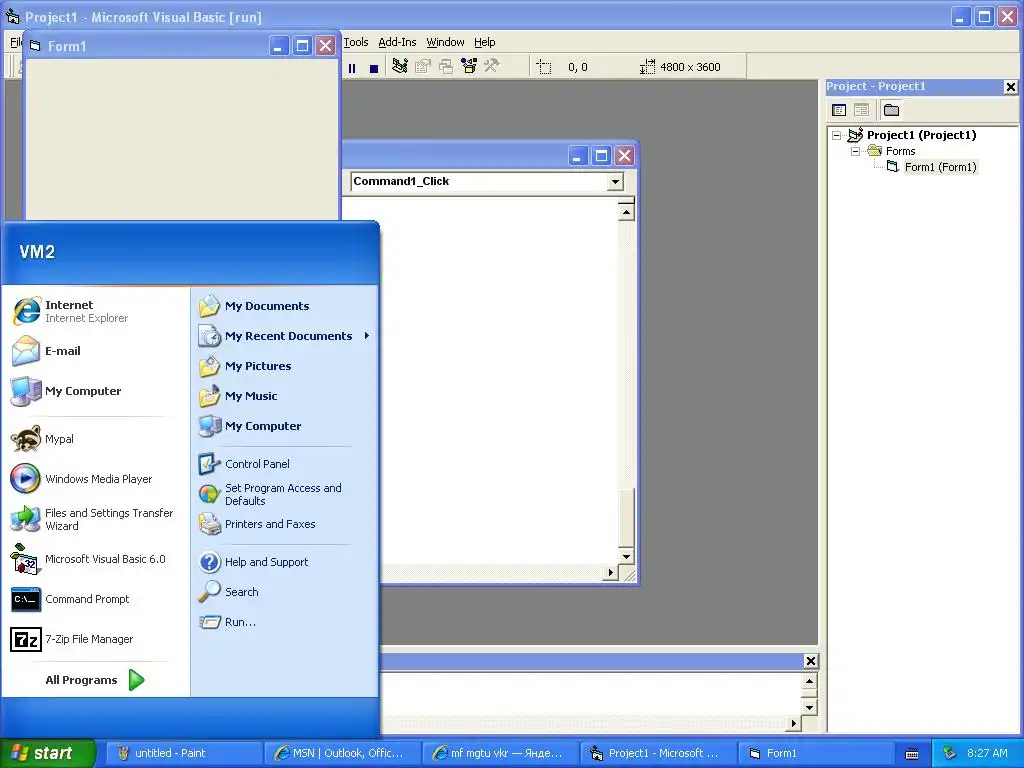The width and height of the screenshot is (1024, 768).
Task: Collapse the Forms folder node
Action: tap(855, 152)
